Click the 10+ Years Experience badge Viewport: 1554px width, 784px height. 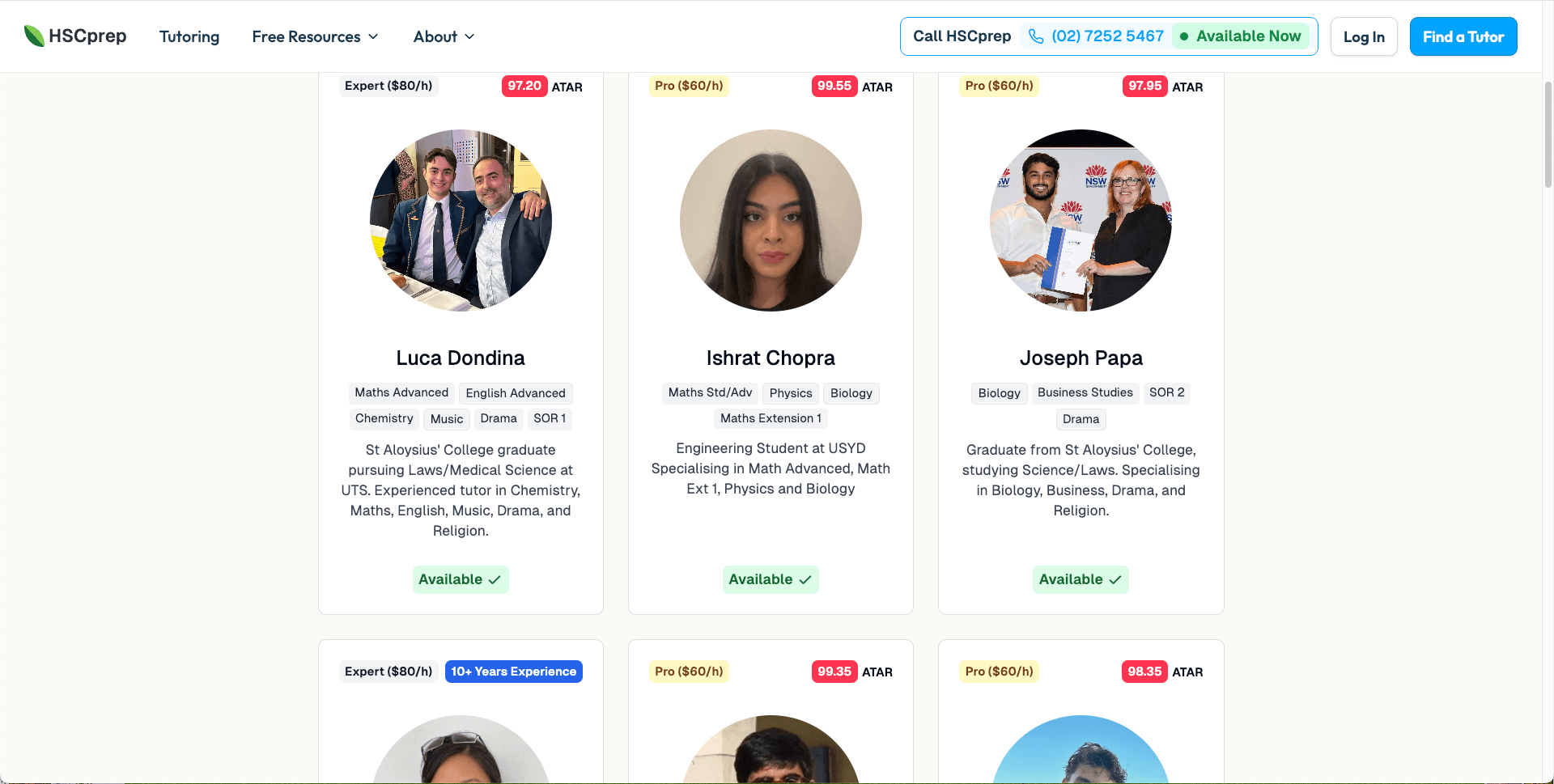click(x=514, y=672)
